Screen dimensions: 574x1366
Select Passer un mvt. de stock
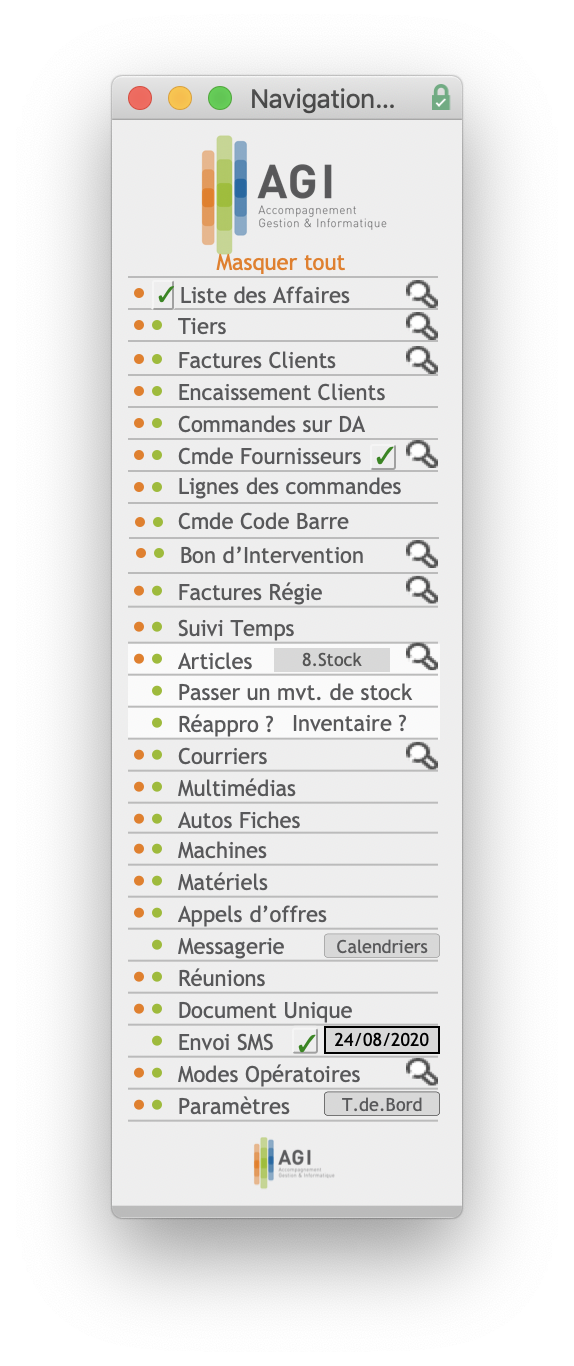(295, 692)
